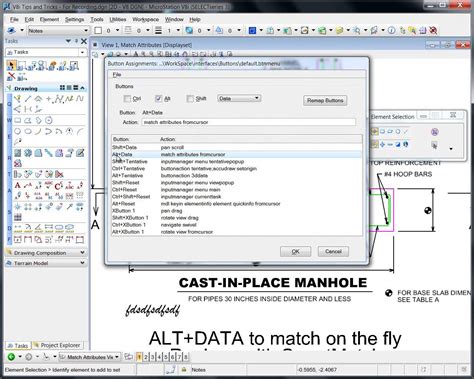474x379 pixels.
Task: Select the Place Line tool in Drawing
Action: pyautogui.click(x=28, y=99)
